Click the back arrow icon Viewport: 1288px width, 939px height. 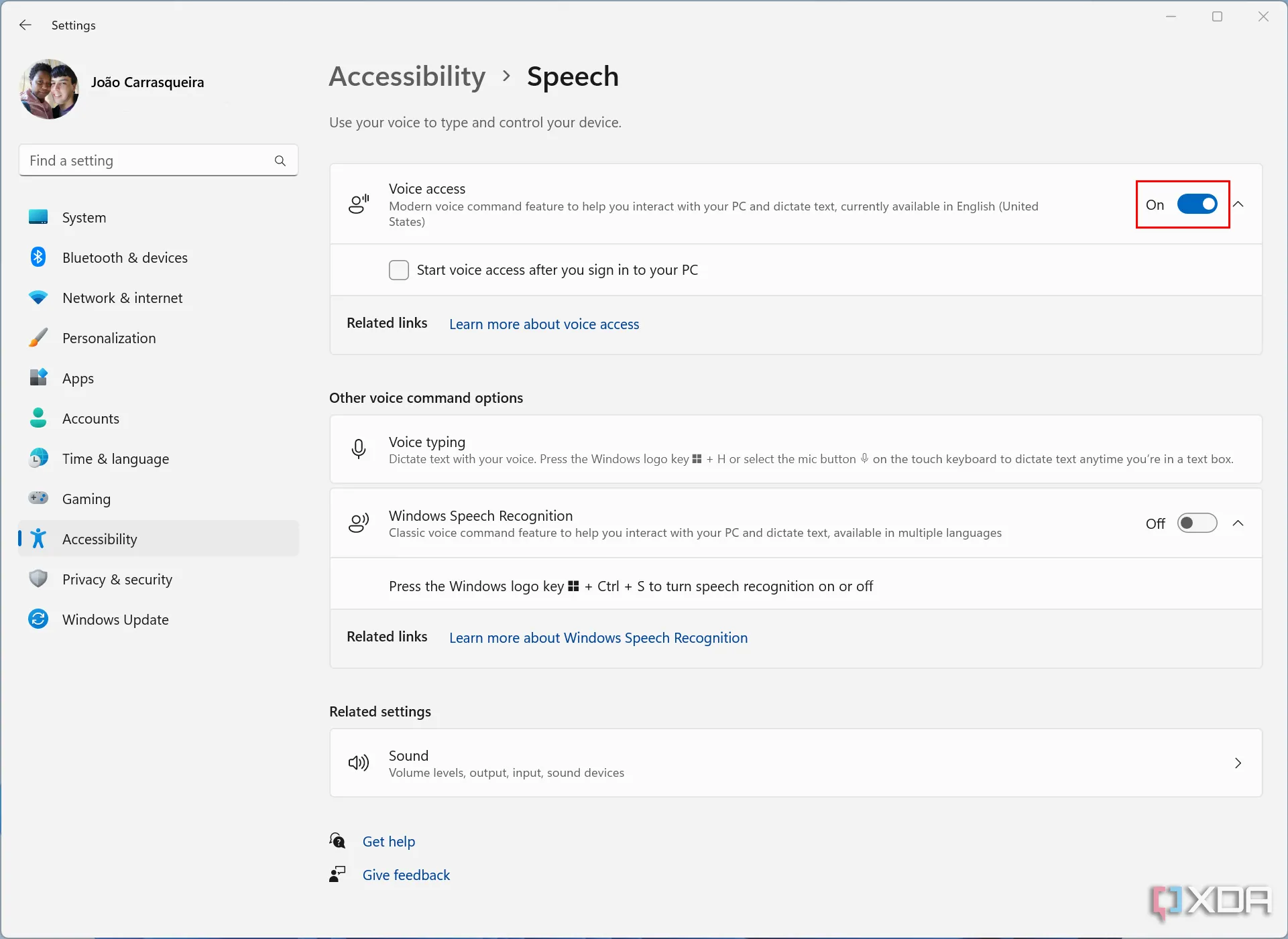click(25, 25)
